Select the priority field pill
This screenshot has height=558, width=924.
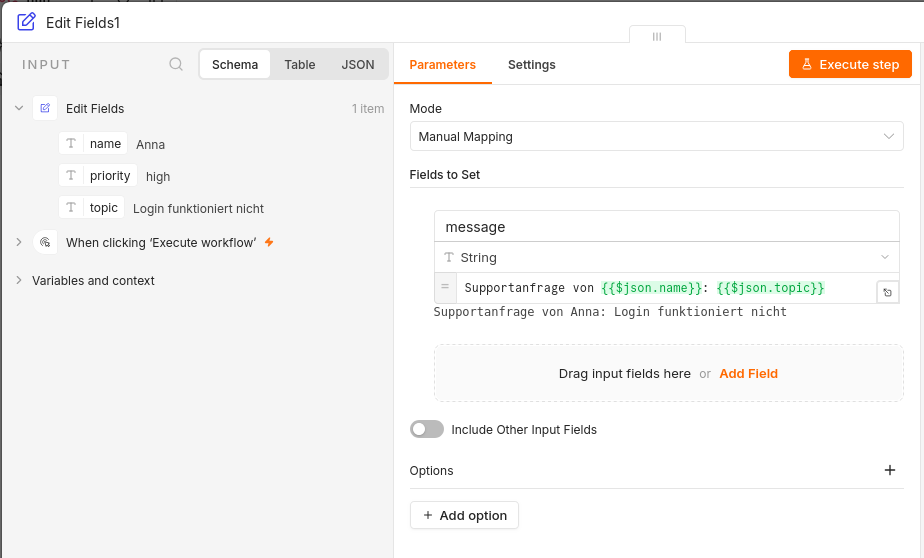(x=98, y=176)
